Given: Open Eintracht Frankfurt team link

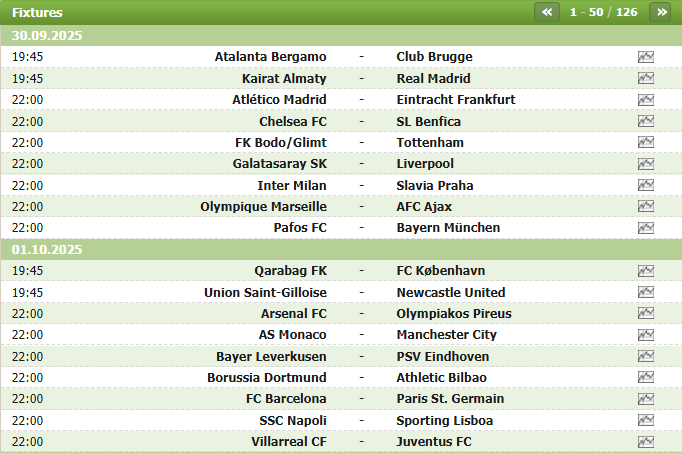Looking at the screenshot, I should coord(455,100).
